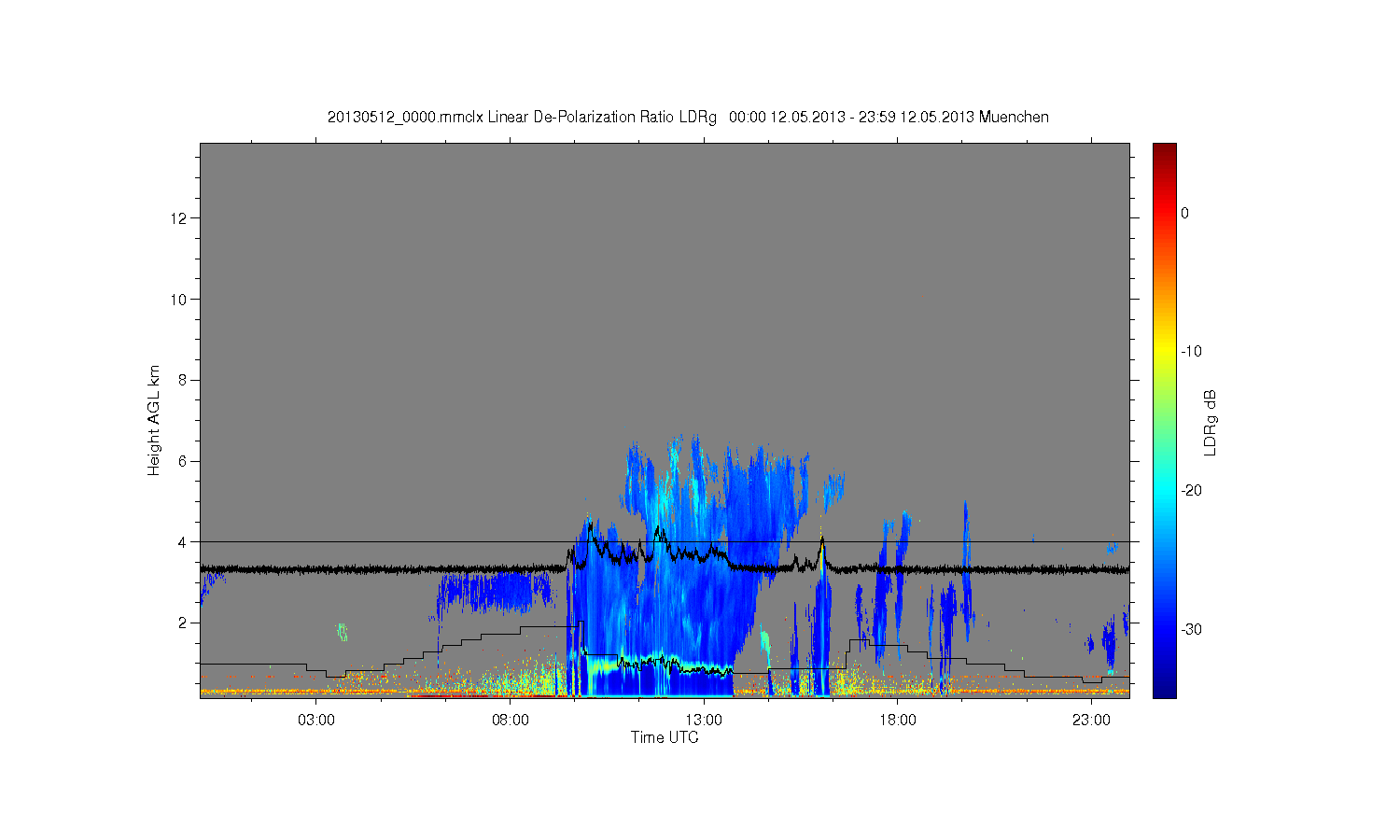Click the 08:00 time axis label
The image size is (1400, 840).
[511, 721]
